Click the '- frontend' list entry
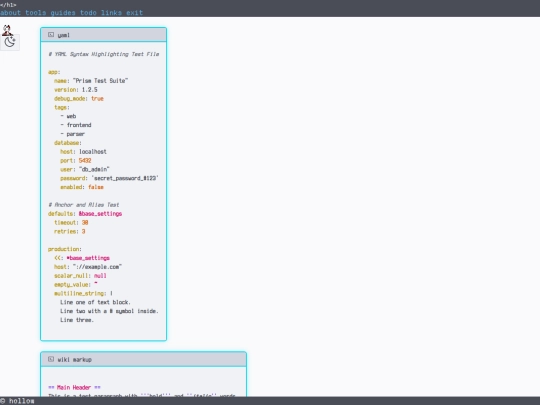The width and height of the screenshot is (540, 405). click(76, 125)
